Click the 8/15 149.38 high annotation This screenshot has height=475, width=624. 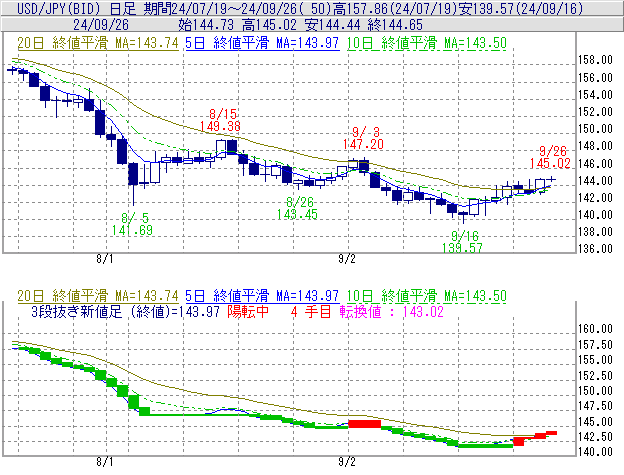(220, 120)
